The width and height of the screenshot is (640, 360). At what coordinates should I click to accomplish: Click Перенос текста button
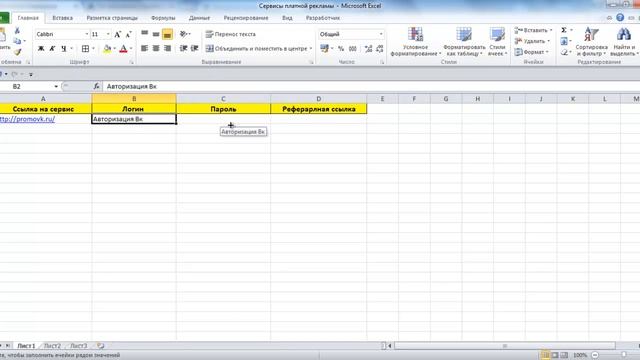[231, 34]
